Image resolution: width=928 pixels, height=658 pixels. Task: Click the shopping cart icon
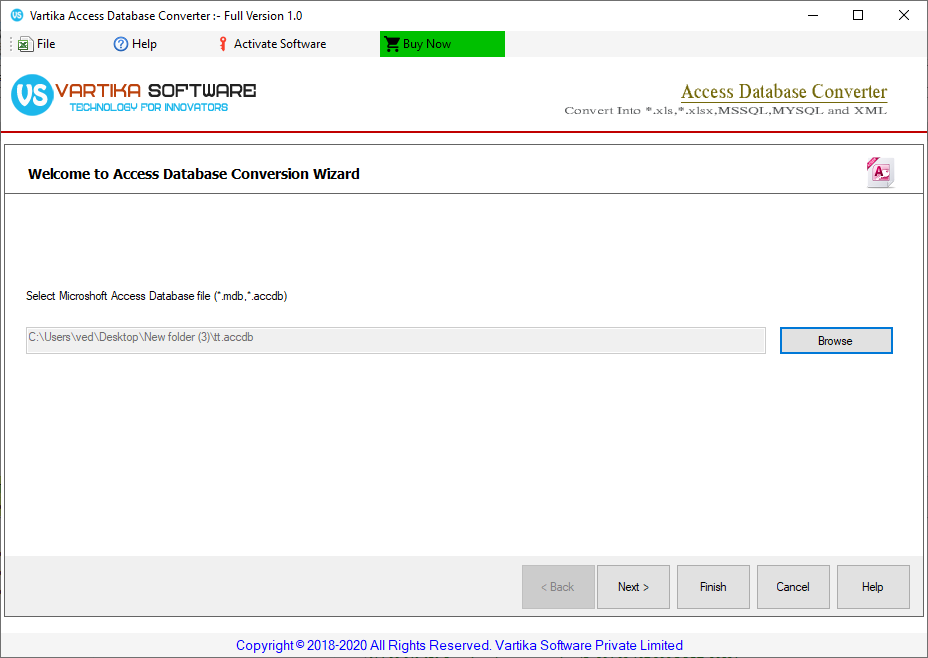click(x=392, y=44)
